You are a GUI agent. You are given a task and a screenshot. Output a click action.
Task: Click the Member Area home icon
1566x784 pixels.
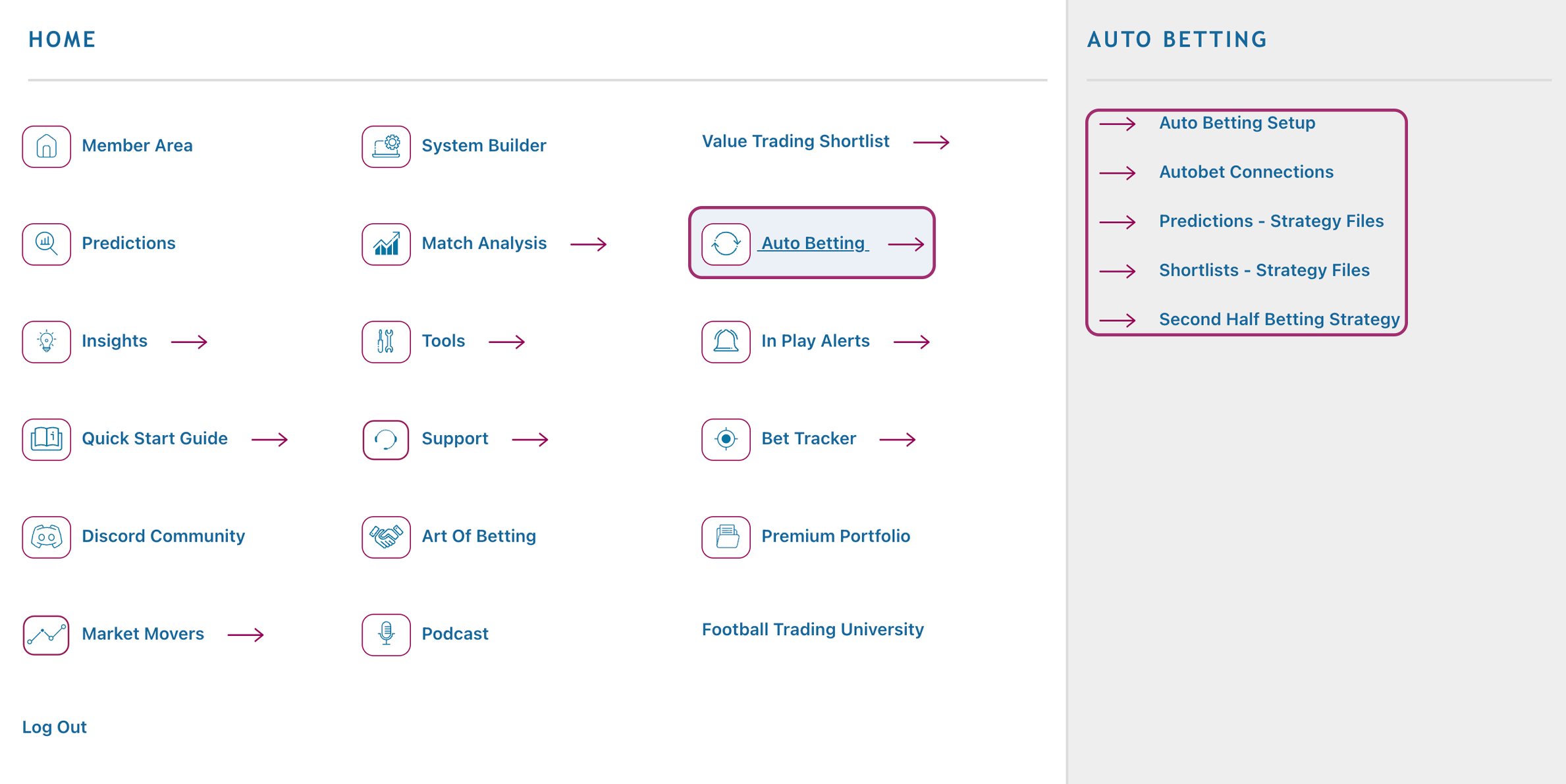click(x=46, y=145)
